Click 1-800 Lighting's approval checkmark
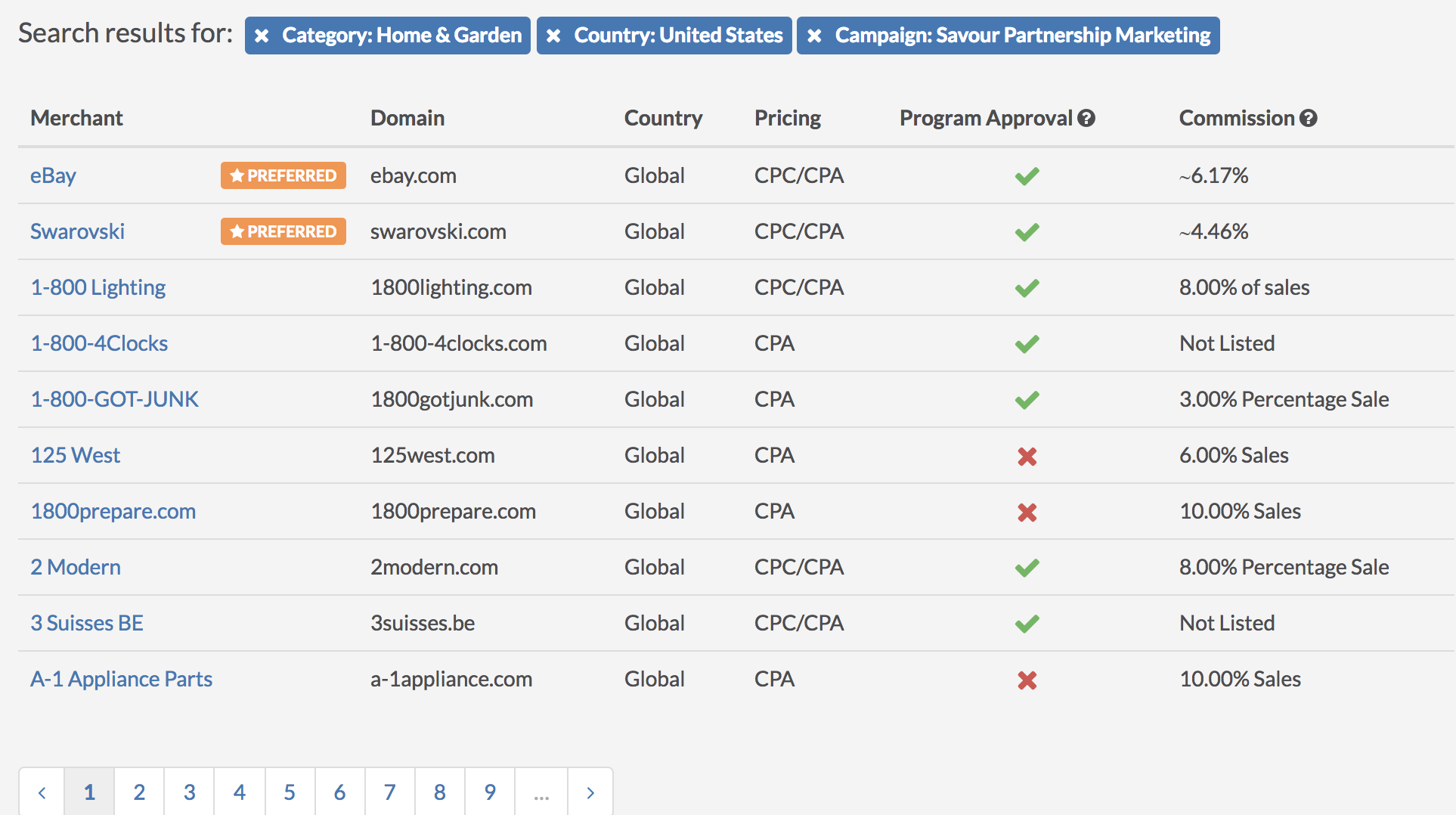Viewport: 1456px width, 815px height. pyautogui.click(x=1027, y=288)
